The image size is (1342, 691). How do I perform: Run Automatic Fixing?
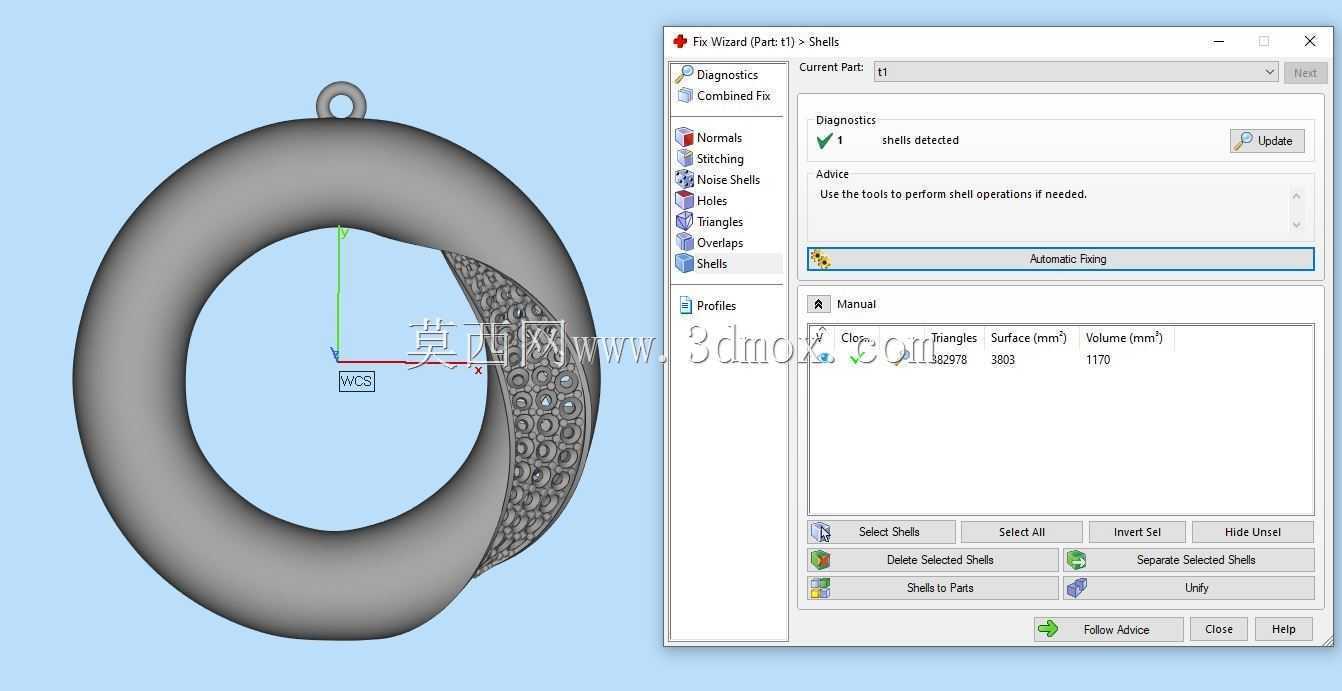[1060, 259]
